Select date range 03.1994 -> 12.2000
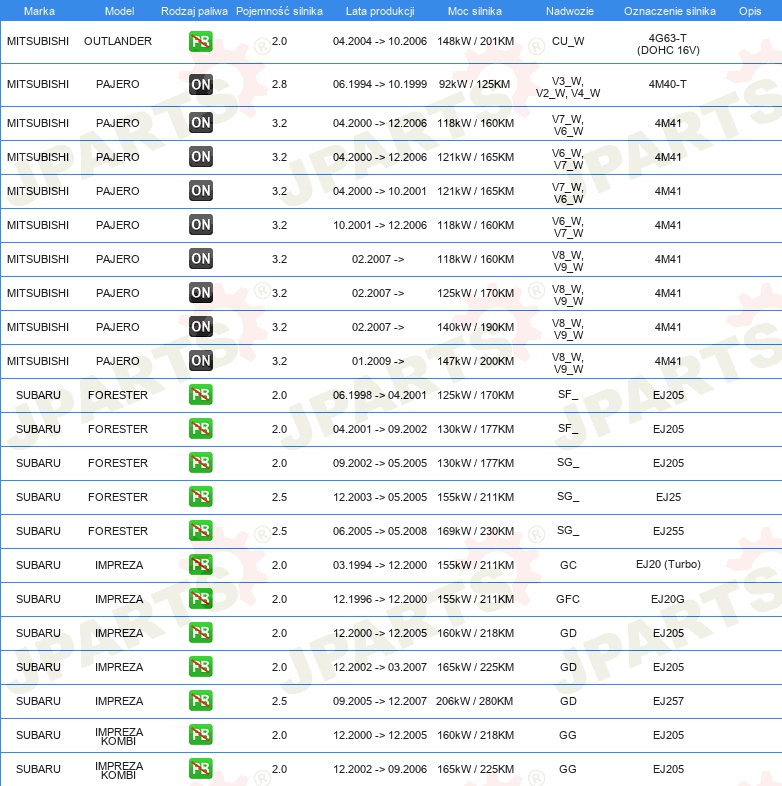The height and width of the screenshot is (786, 782). point(380,565)
